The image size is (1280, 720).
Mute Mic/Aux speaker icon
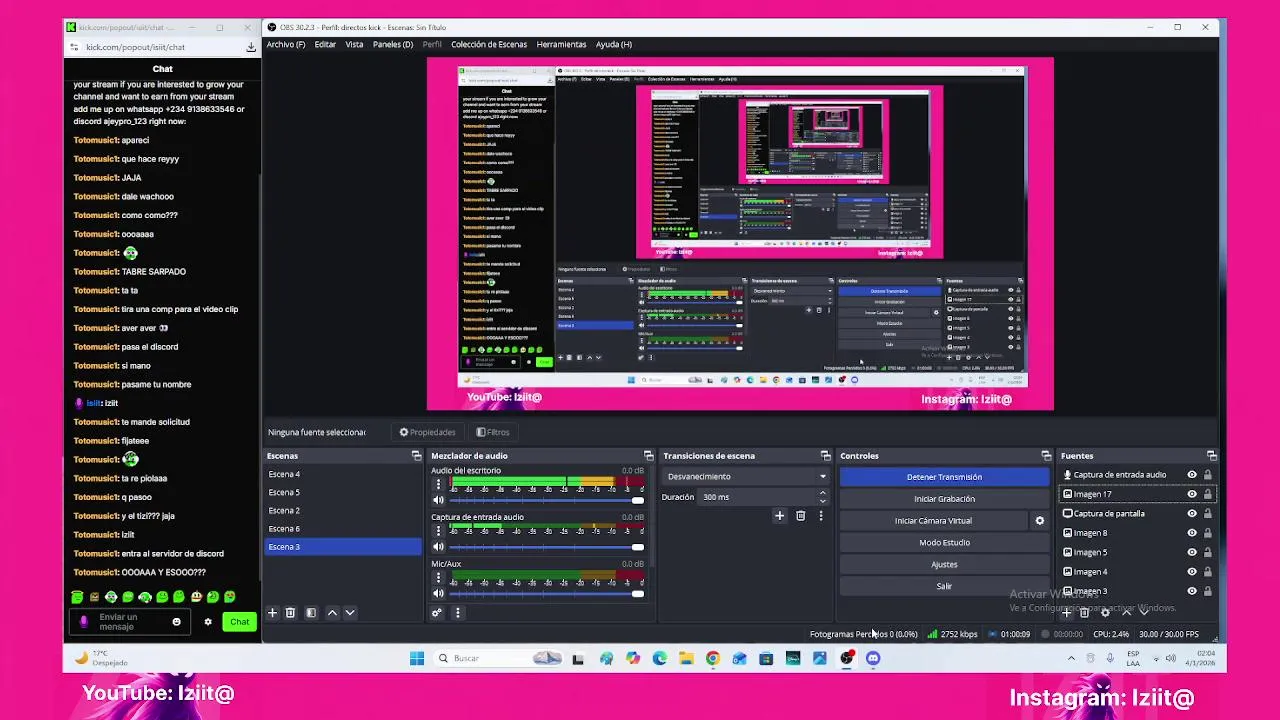pos(437,594)
